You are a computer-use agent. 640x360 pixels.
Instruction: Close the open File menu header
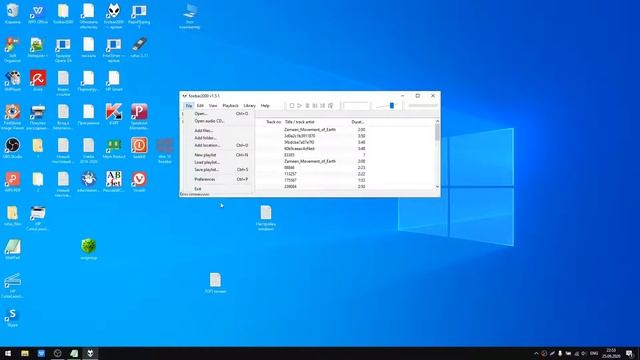pos(189,106)
